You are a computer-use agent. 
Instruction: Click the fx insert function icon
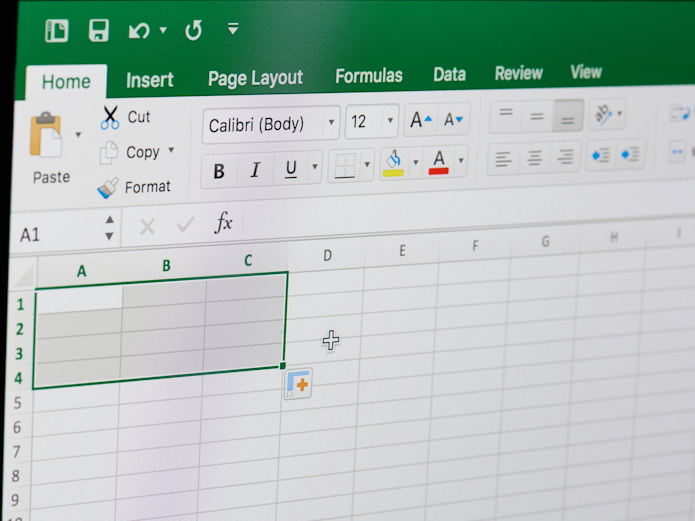click(x=224, y=224)
